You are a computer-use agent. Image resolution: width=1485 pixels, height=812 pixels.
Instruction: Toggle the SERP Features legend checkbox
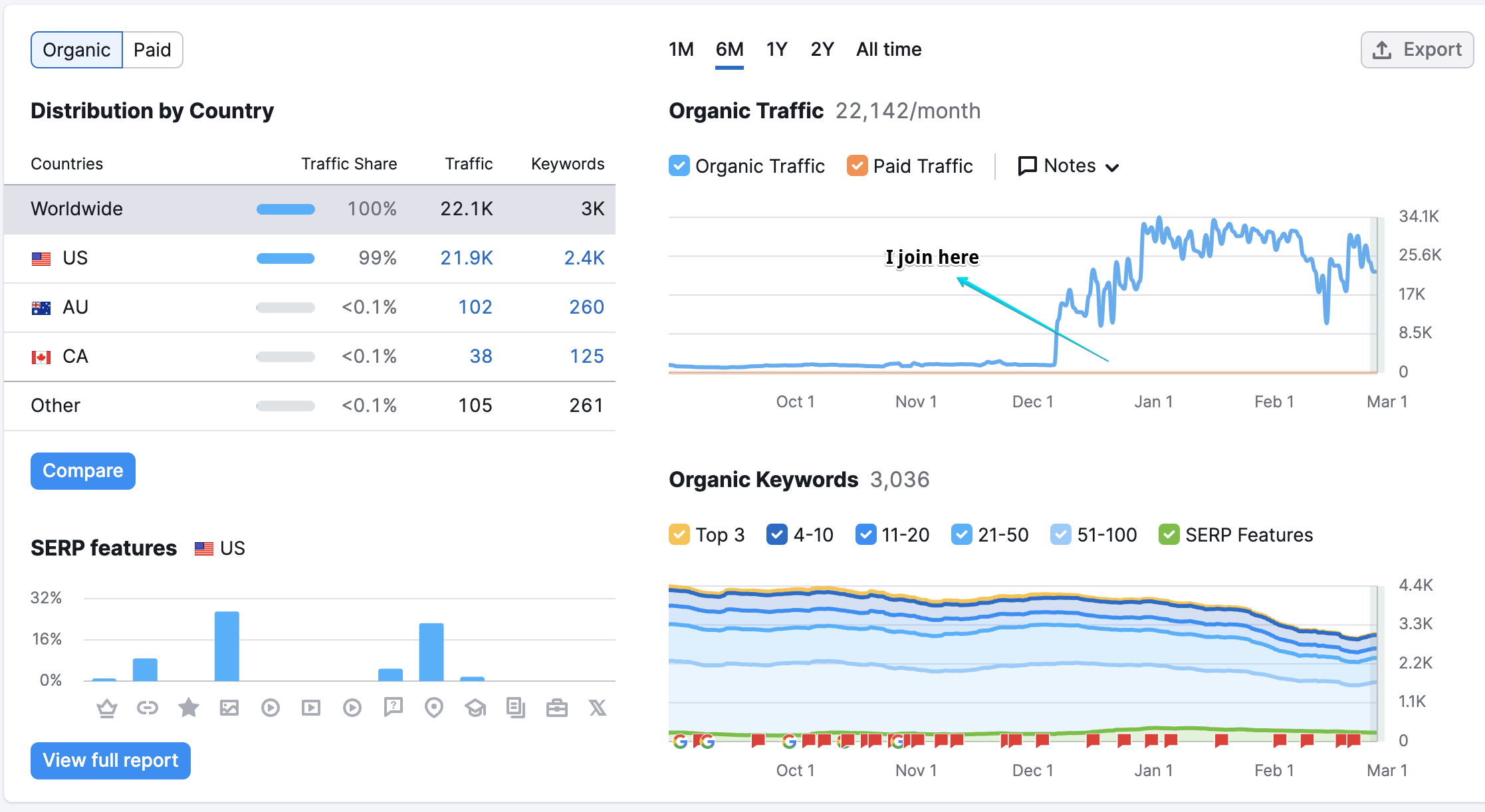point(1169,535)
